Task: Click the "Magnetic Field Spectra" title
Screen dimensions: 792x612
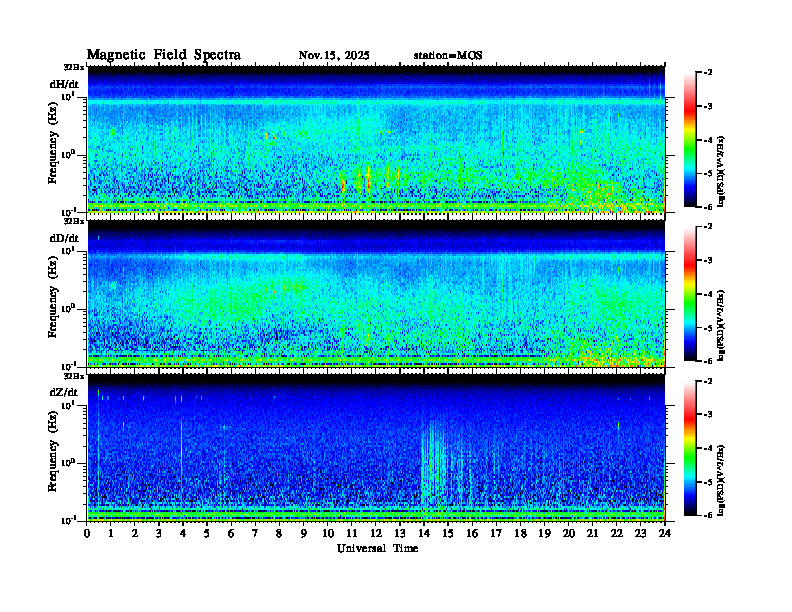Action: click(x=164, y=55)
